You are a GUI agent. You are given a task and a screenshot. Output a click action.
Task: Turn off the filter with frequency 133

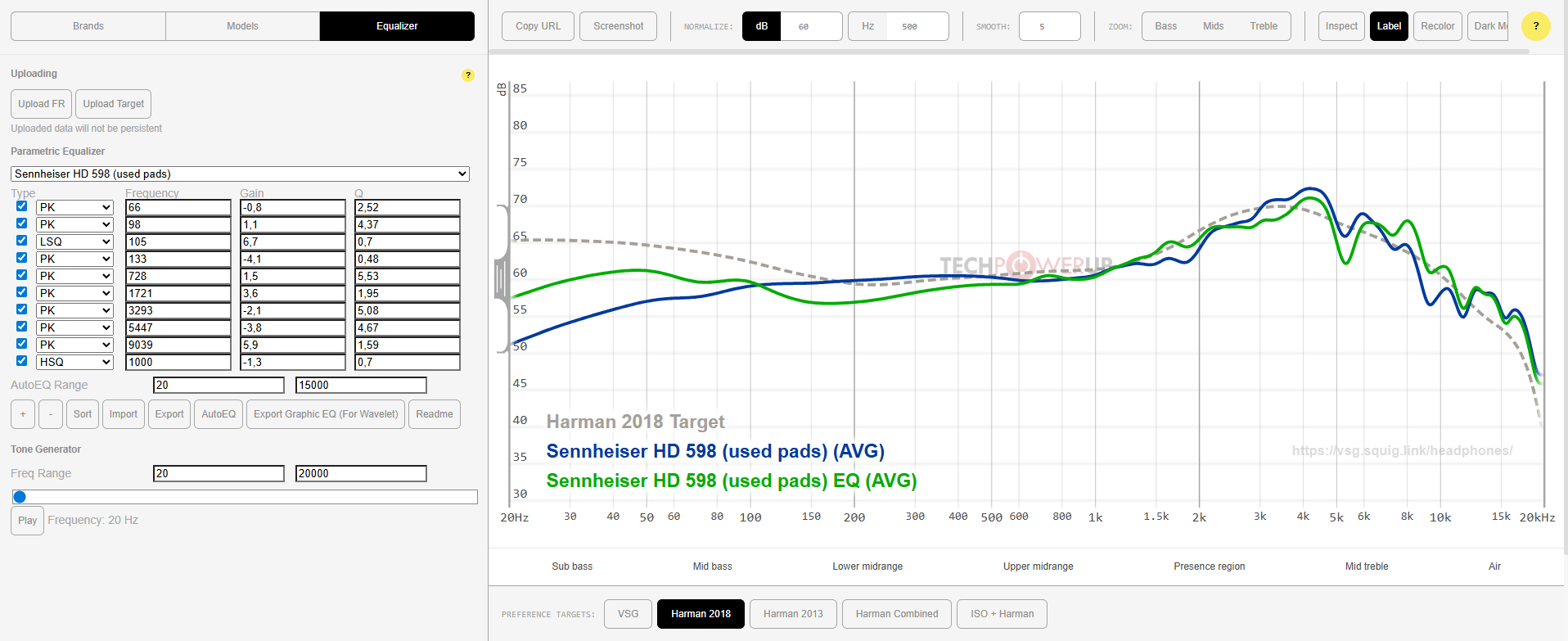[x=22, y=258]
